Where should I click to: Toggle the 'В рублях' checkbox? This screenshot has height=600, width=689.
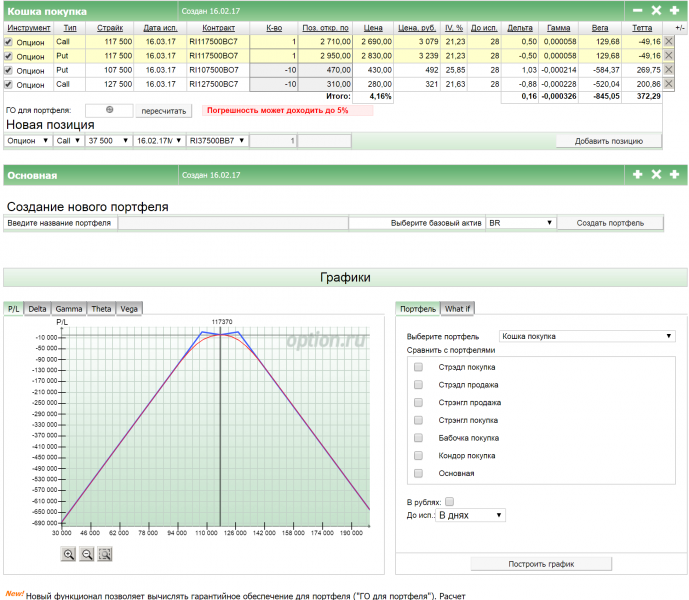coord(449,501)
